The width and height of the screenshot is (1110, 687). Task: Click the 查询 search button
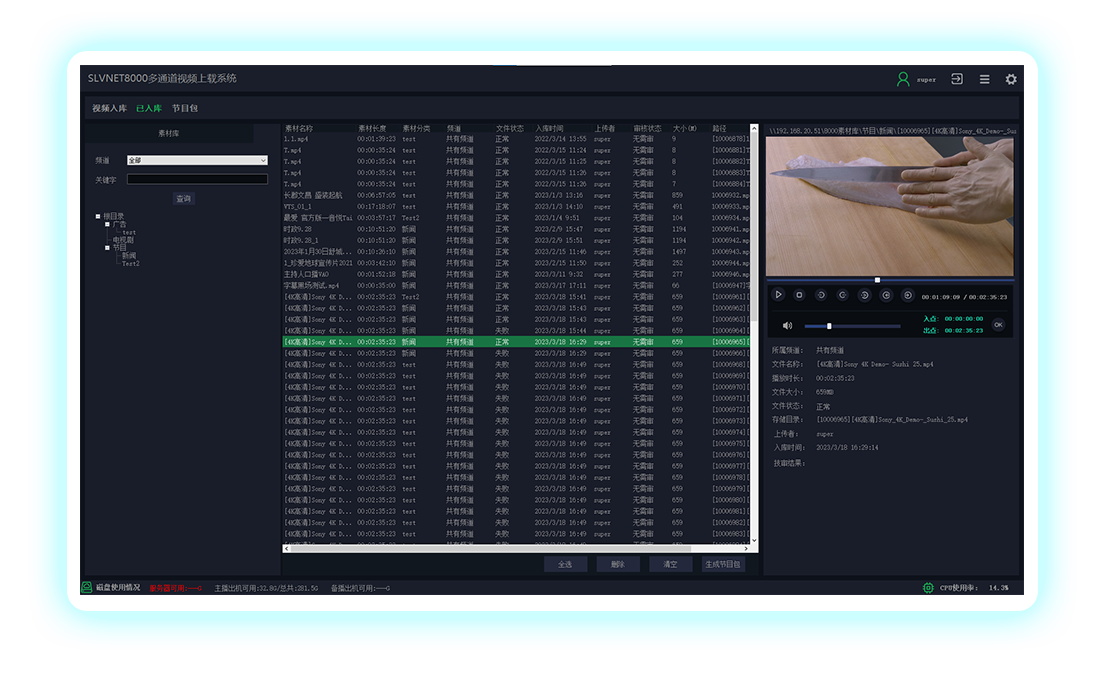(x=183, y=199)
